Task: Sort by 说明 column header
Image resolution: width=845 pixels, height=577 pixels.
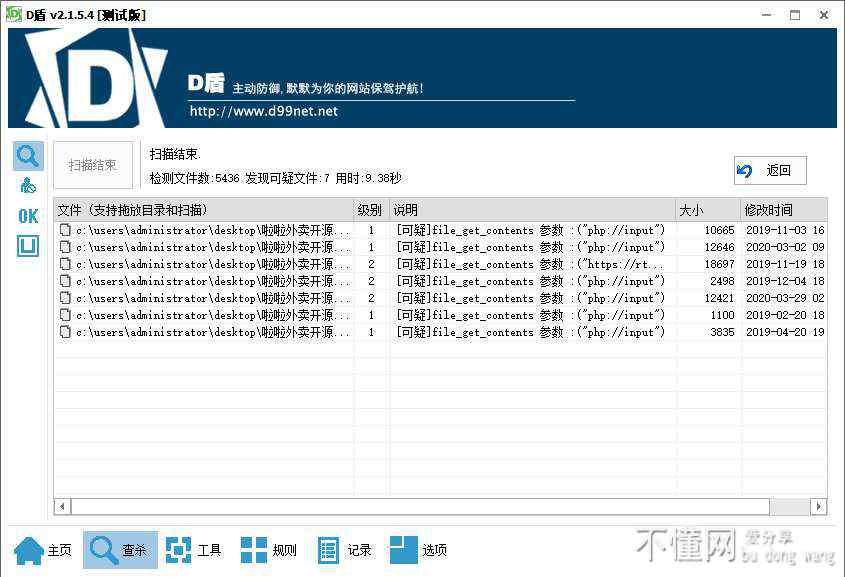Action: 532,210
